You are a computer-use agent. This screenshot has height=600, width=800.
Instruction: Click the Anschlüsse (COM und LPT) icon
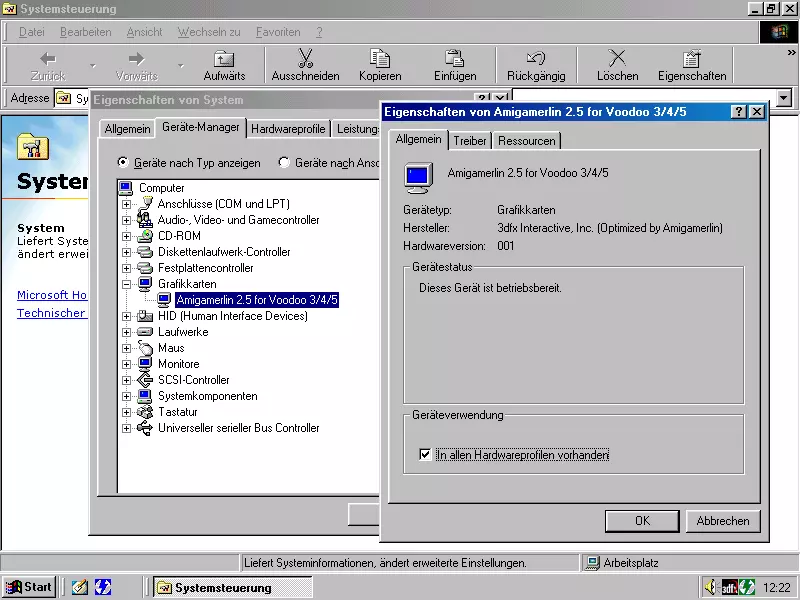pos(145,204)
